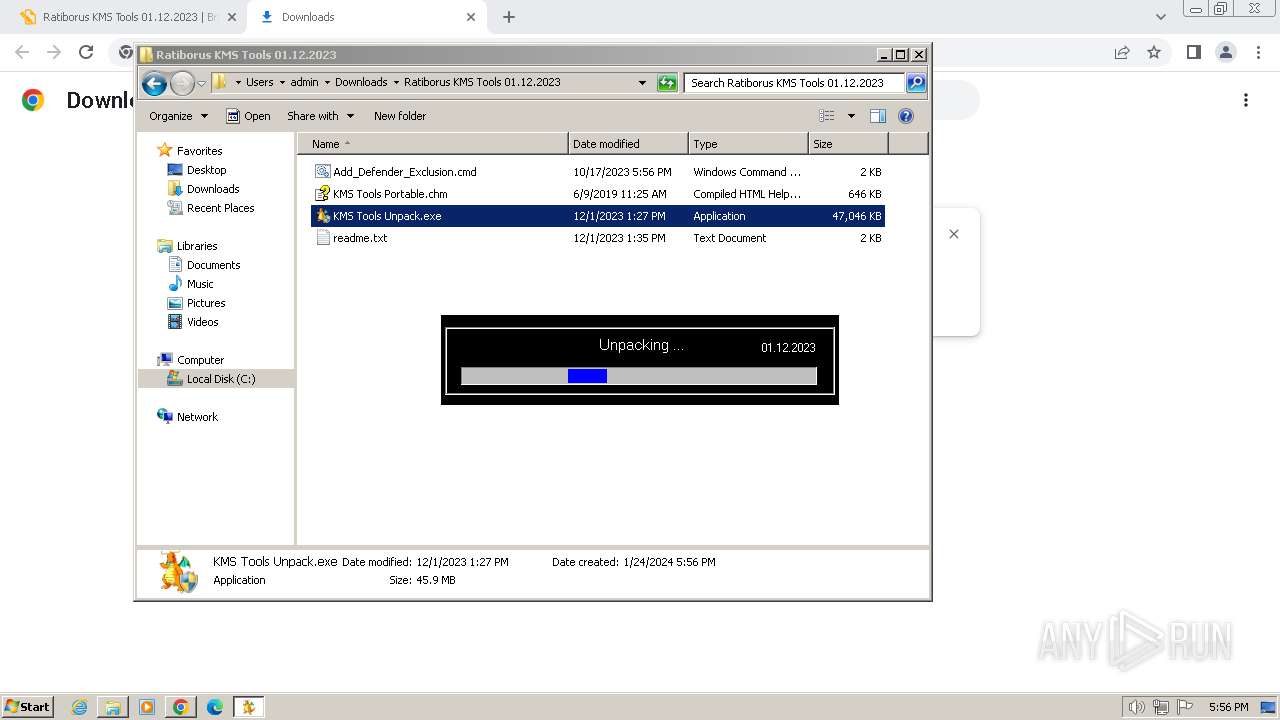Open Windows Start menu
The width and height of the screenshot is (1280, 720).
click(x=27, y=706)
